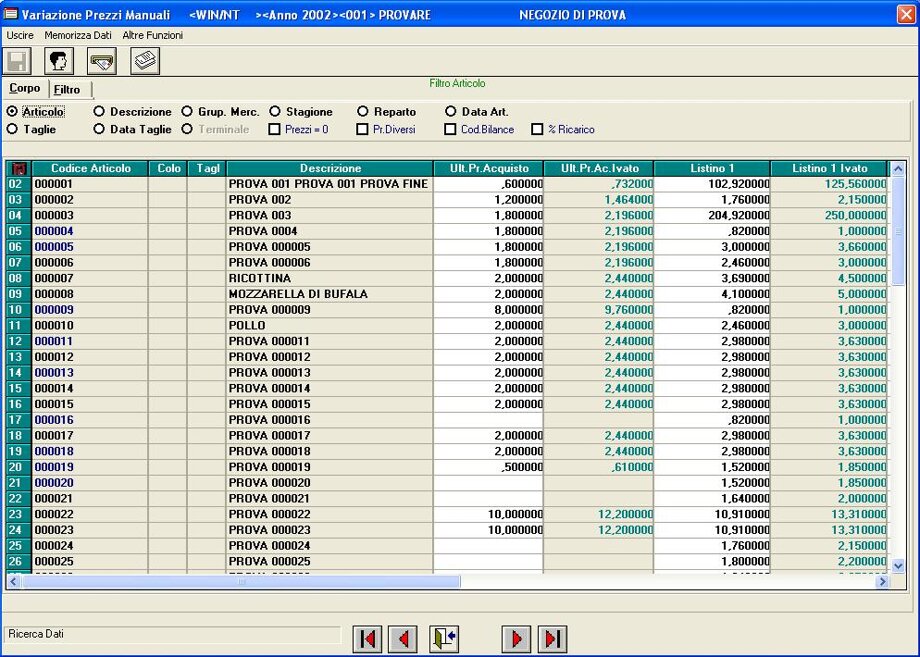920x657 pixels.
Task: Go to previous record arrow button
Action: (403, 638)
